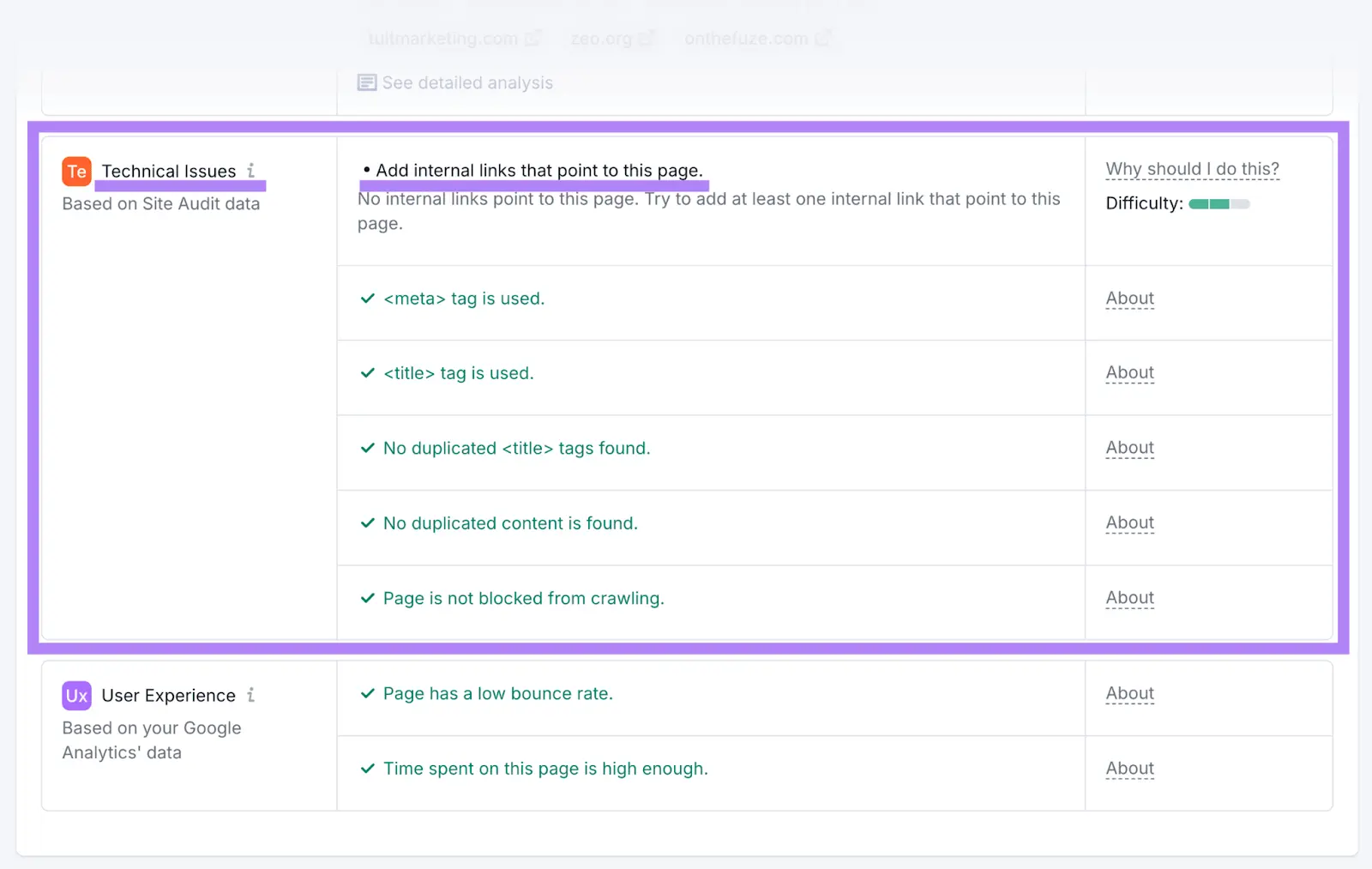
Task: Click the checkmark beside meta tag is used
Action: click(x=368, y=299)
